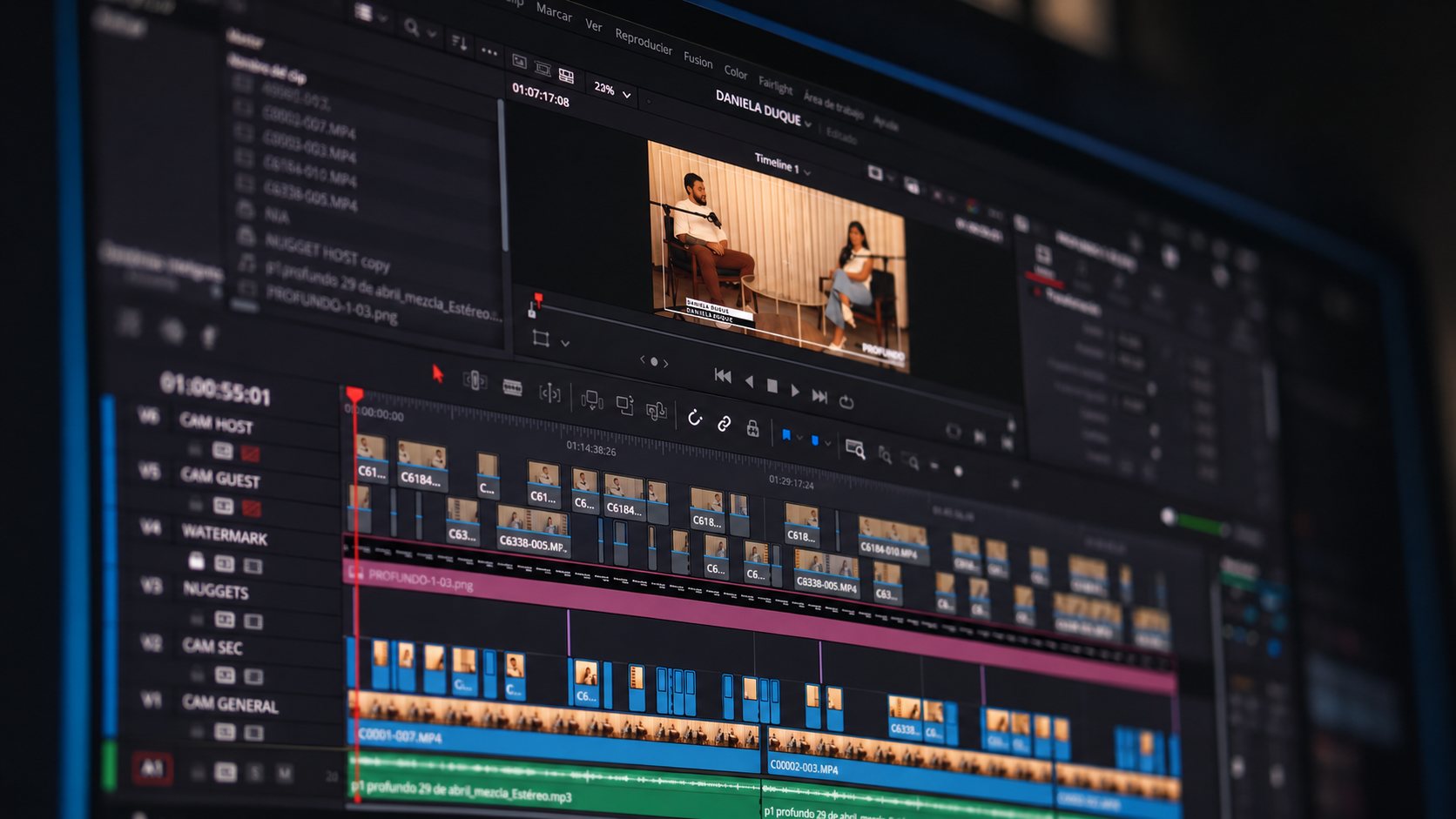Click the Detail Zoom magnifier icon

885,454
